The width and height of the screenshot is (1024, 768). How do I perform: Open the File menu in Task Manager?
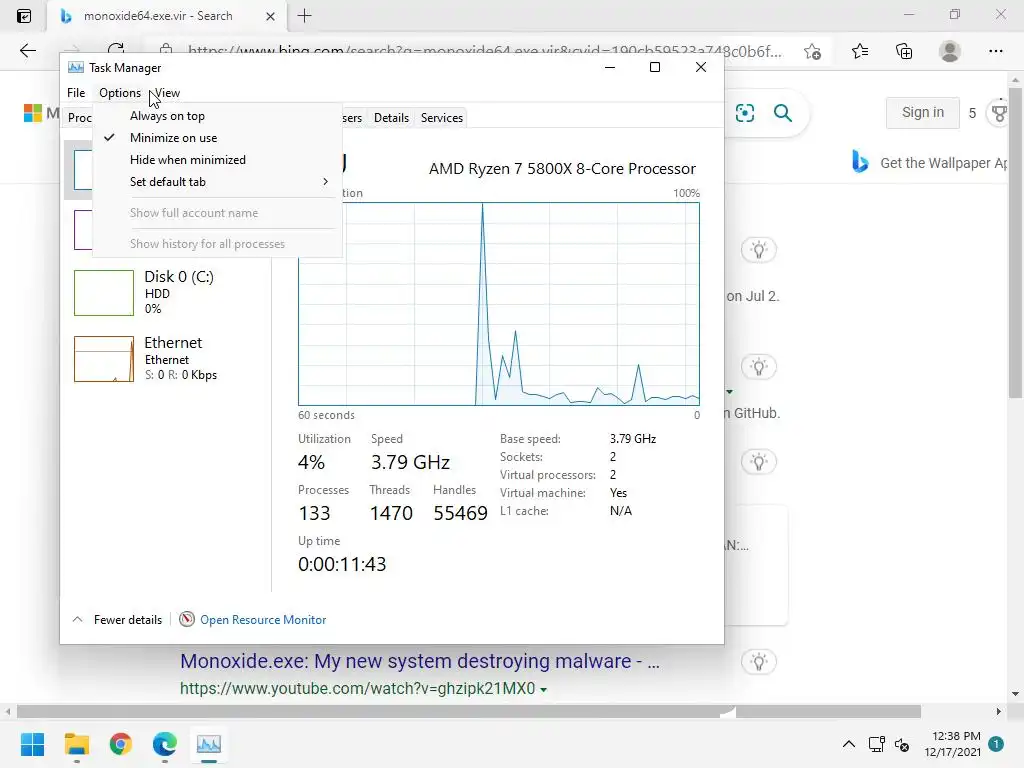(x=76, y=93)
